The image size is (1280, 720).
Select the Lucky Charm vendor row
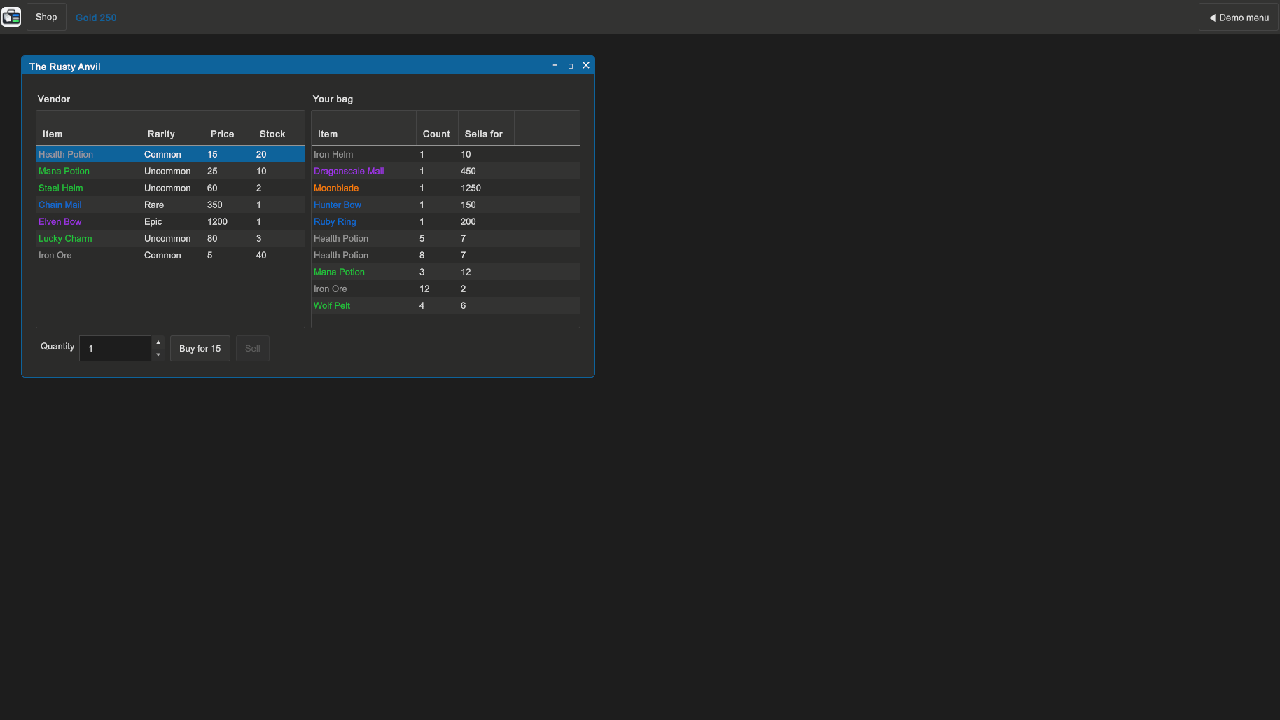[x=170, y=239]
